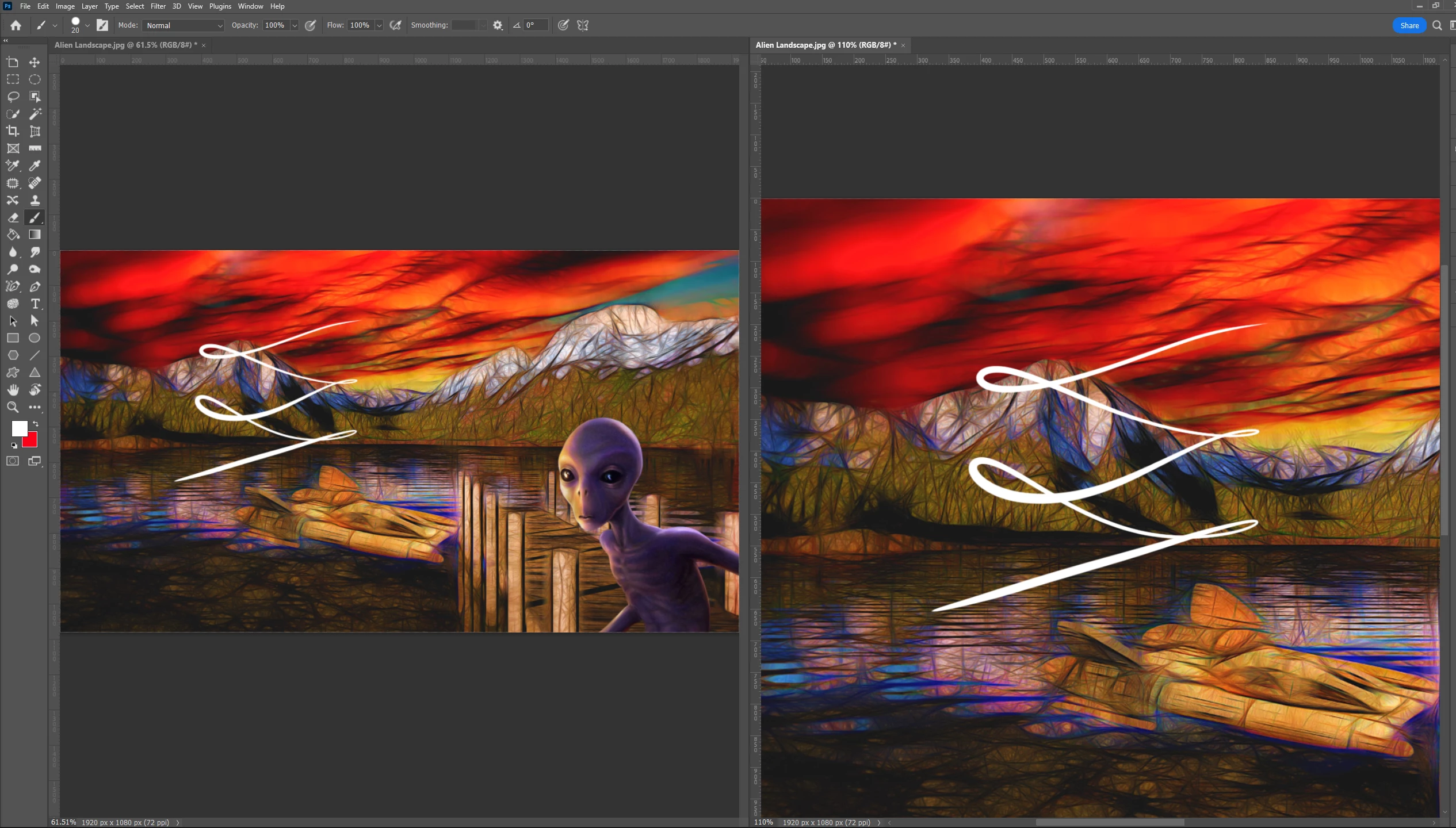Click the red background color swatch

pyautogui.click(x=32, y=442)
